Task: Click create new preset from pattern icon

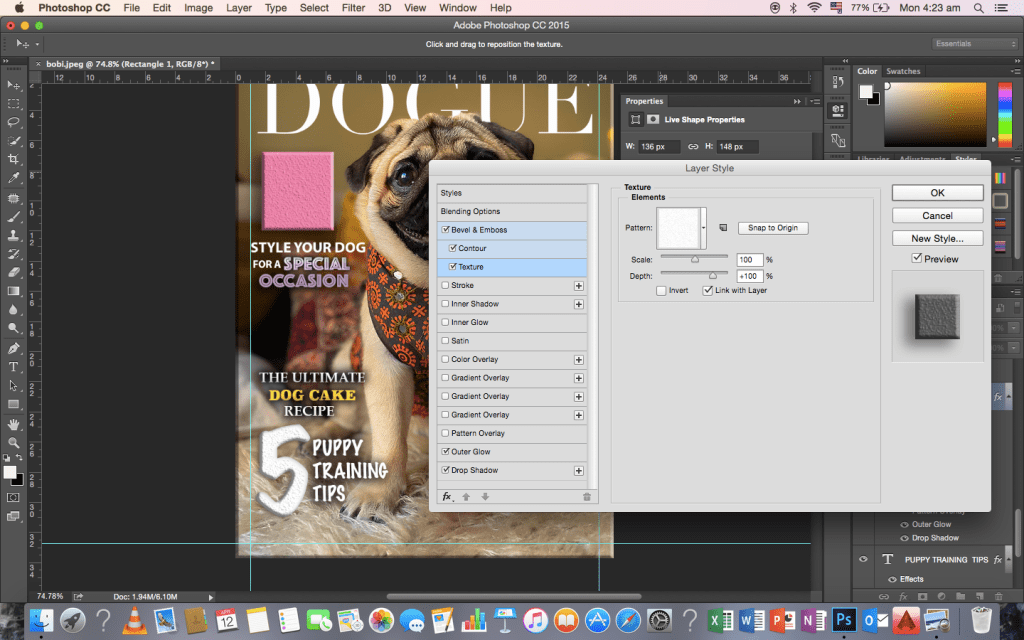Action: pyautogui.click(x=724, y=228)
